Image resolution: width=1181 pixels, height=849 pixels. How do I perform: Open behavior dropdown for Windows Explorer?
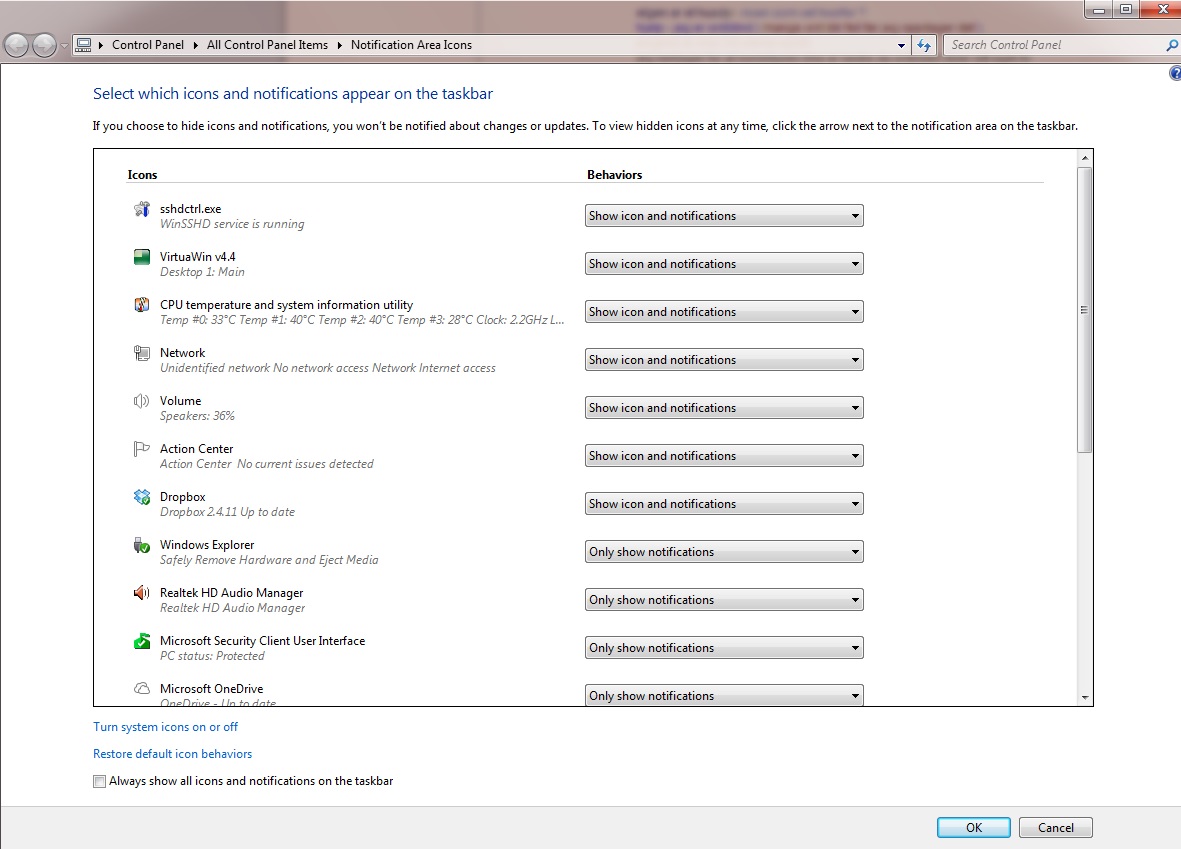(x=724, y=552)
